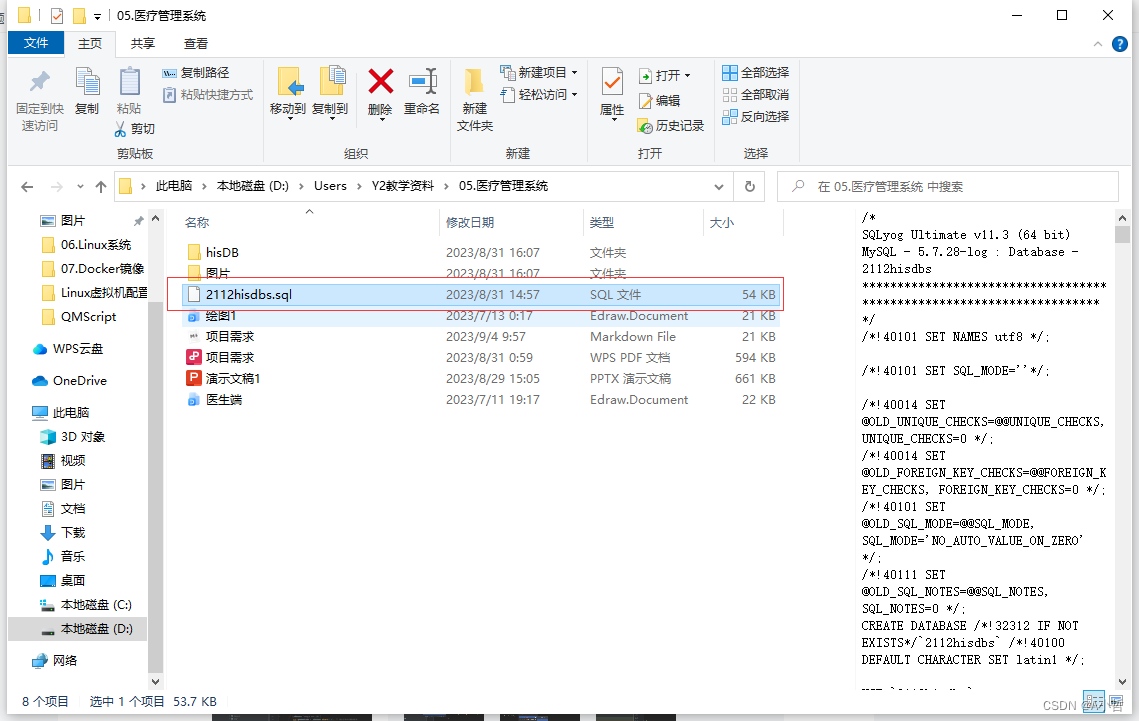Open the address bar history dropdown
Screen dimensions: 1139x721
coord(718,187)
